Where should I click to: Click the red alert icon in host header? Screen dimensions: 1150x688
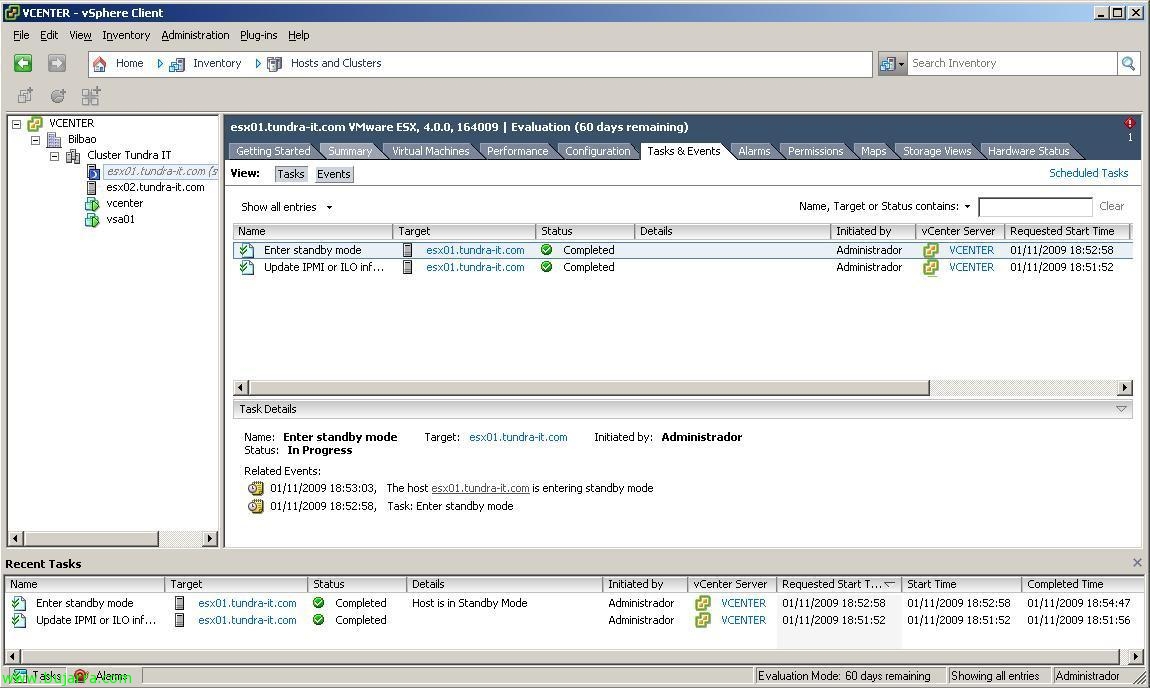(x=1129, y=123)
